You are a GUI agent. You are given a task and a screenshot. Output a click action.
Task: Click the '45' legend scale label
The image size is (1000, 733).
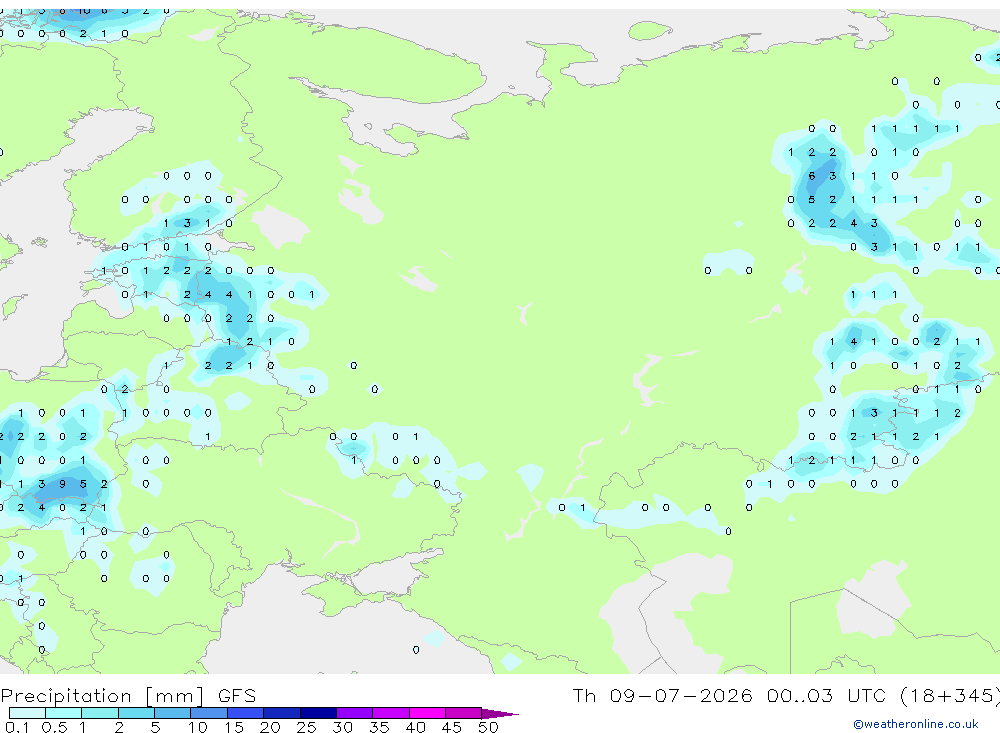[452, 727]
